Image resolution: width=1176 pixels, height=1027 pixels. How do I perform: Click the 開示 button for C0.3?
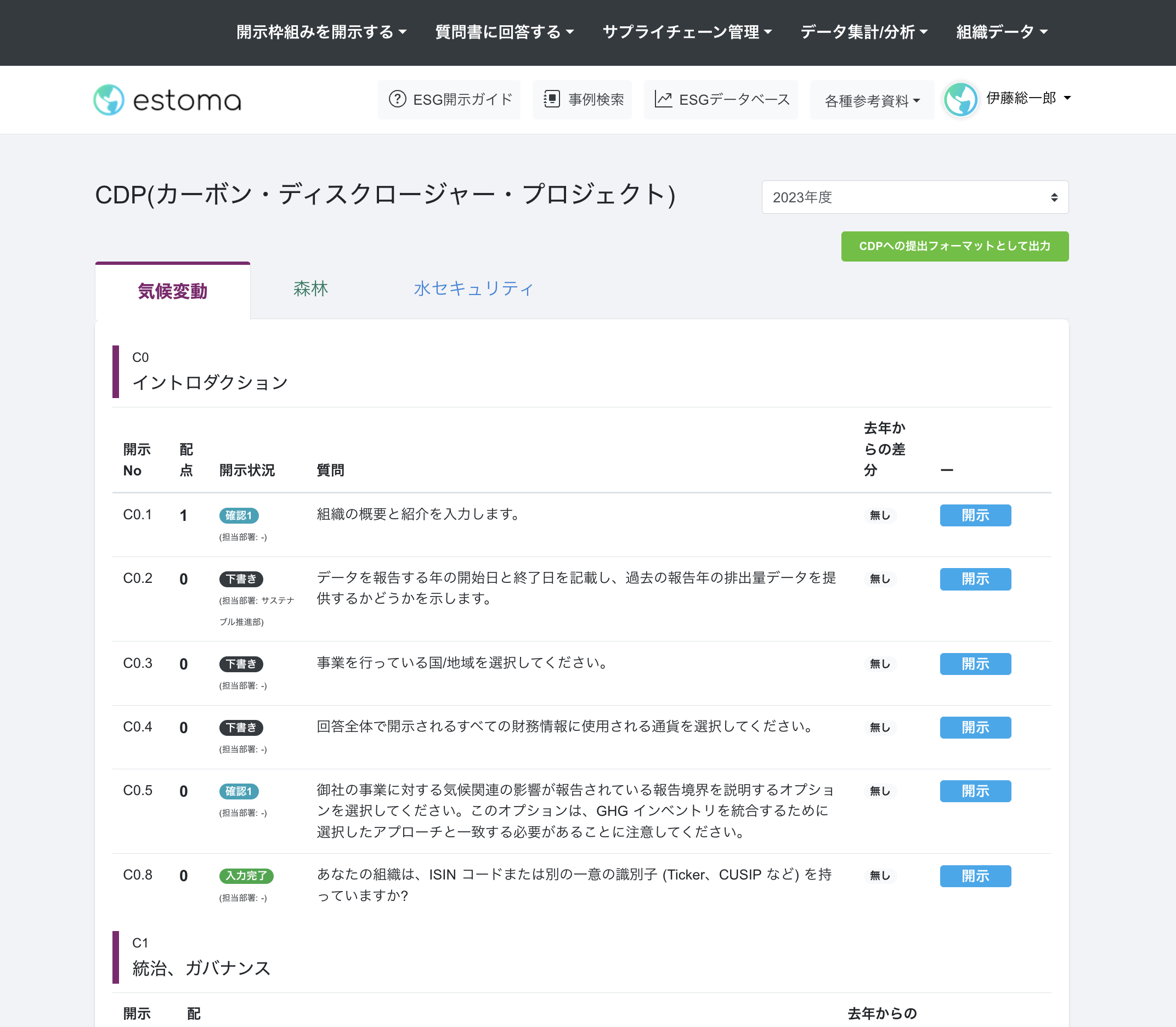(975, 663)
